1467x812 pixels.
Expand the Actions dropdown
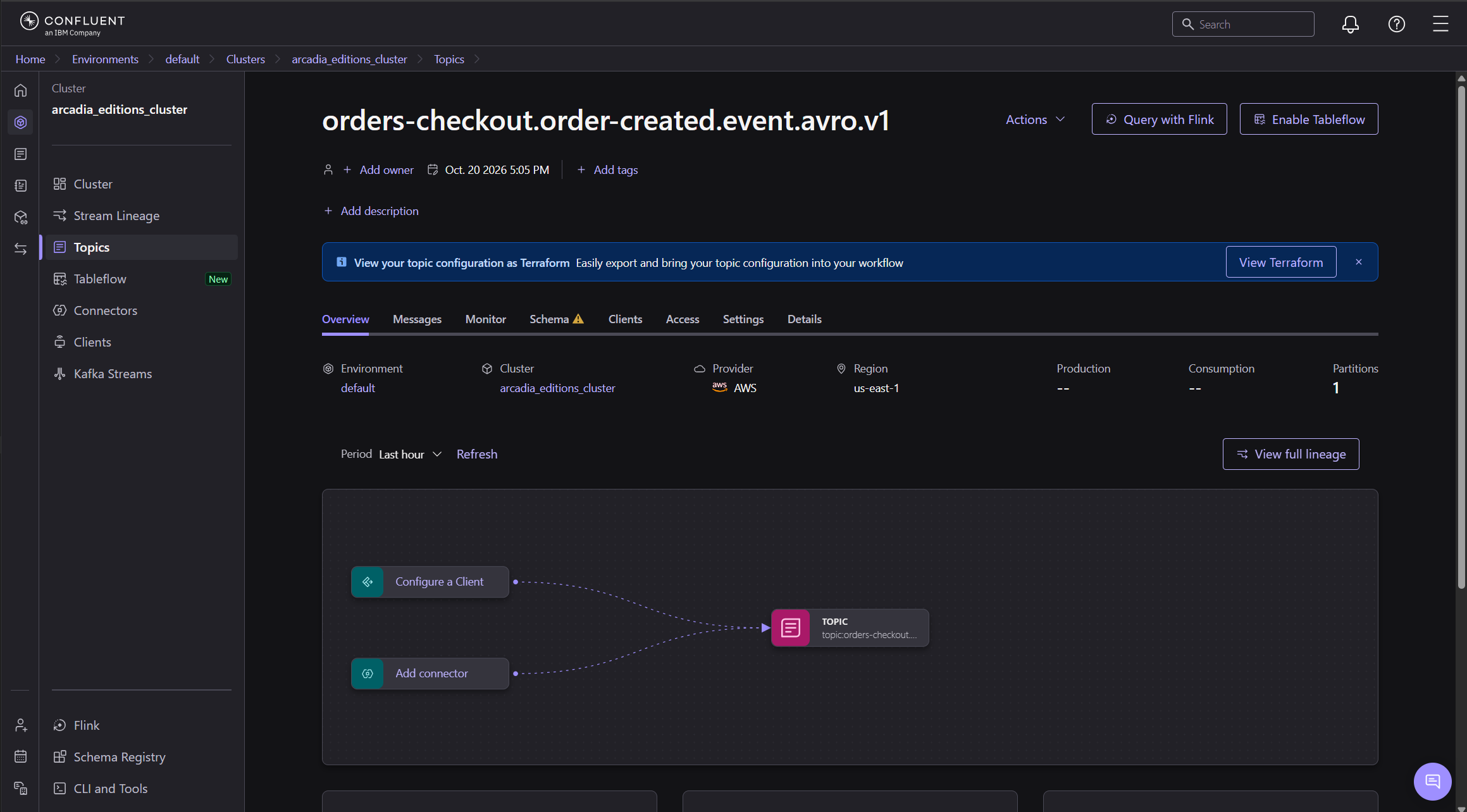[x=1035, y=119]
